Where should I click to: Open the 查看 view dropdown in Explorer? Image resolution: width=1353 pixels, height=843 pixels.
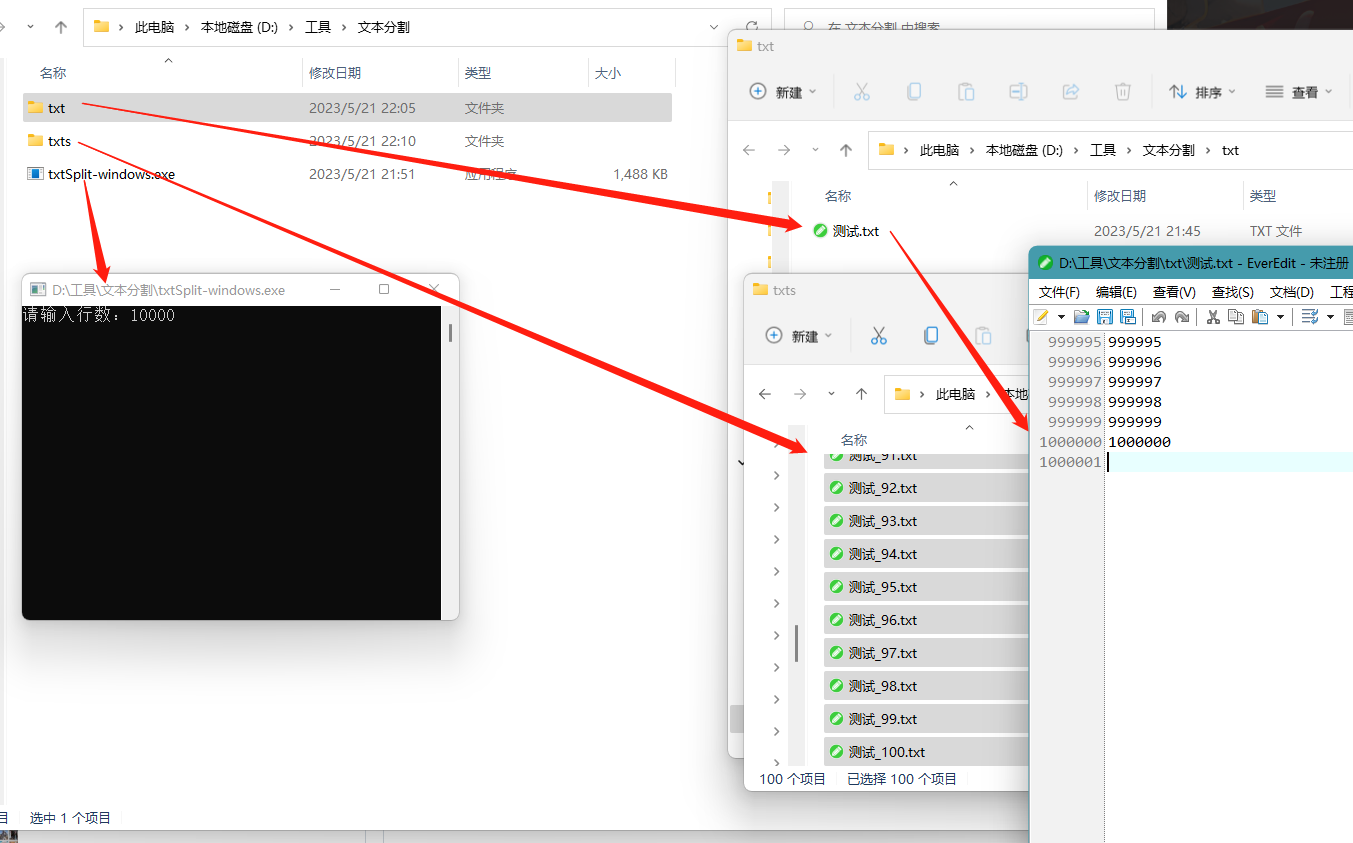tap(1297, 91)
